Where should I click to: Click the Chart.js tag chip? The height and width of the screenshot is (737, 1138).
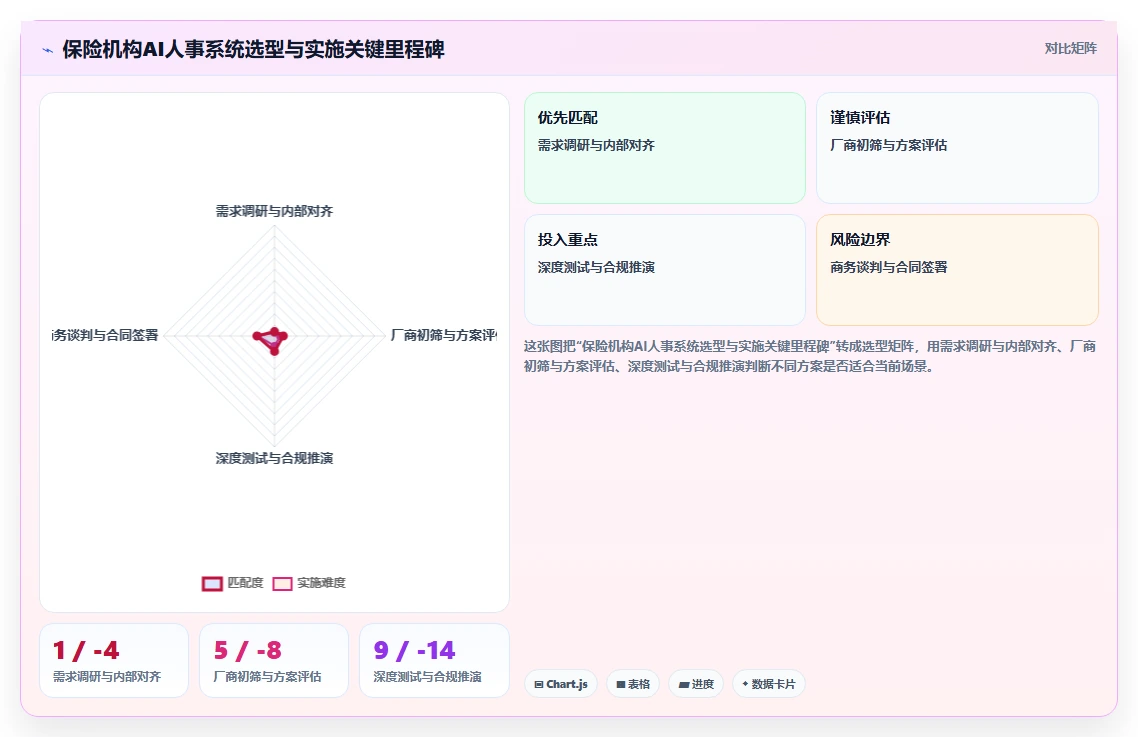point(561,684)
